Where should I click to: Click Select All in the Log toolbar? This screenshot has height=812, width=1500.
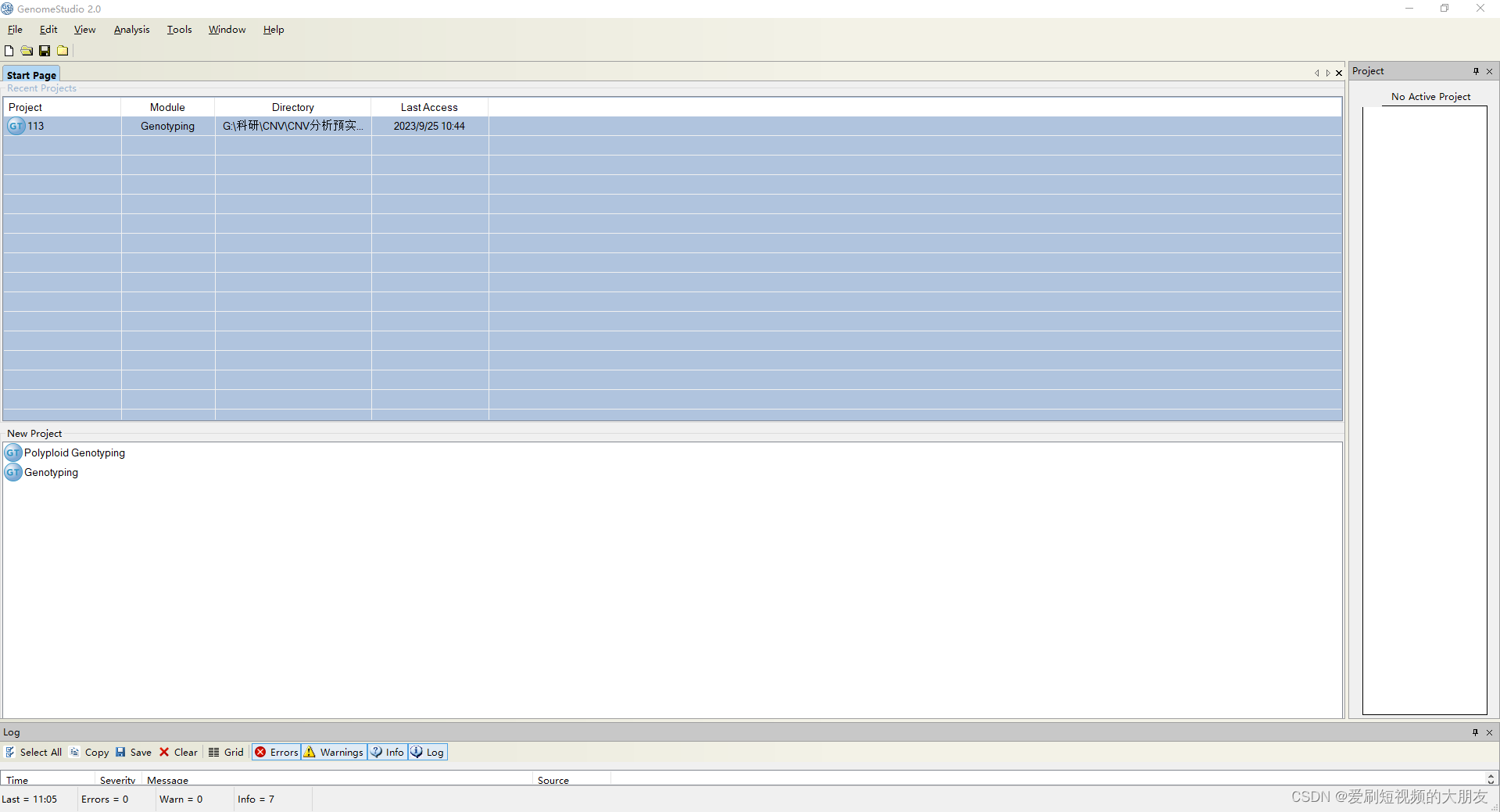pyautogui.click(x=35, y=752)
